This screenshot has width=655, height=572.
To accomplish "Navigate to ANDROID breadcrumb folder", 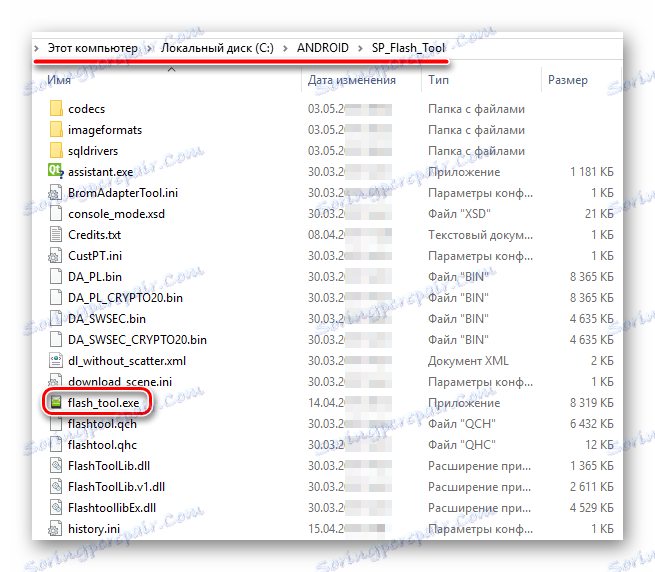I will pyautogui.click(x=322, y=48).
